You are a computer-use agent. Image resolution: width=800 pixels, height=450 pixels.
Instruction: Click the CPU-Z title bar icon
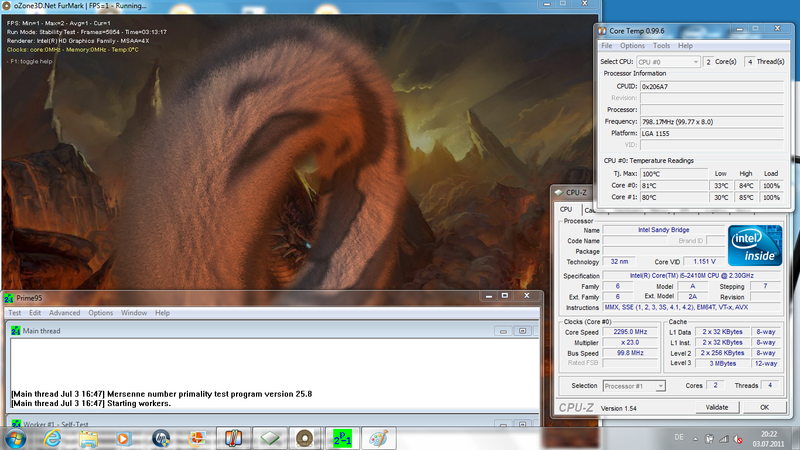pos(559,192)
